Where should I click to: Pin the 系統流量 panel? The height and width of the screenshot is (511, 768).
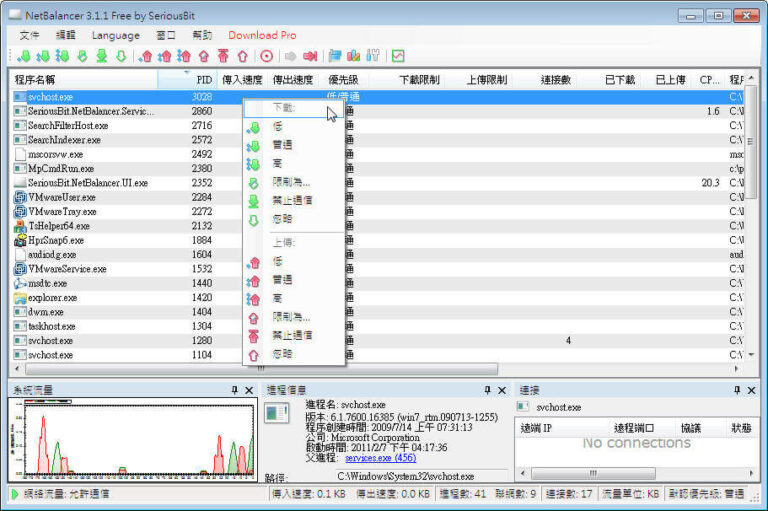tap(235, 390)
